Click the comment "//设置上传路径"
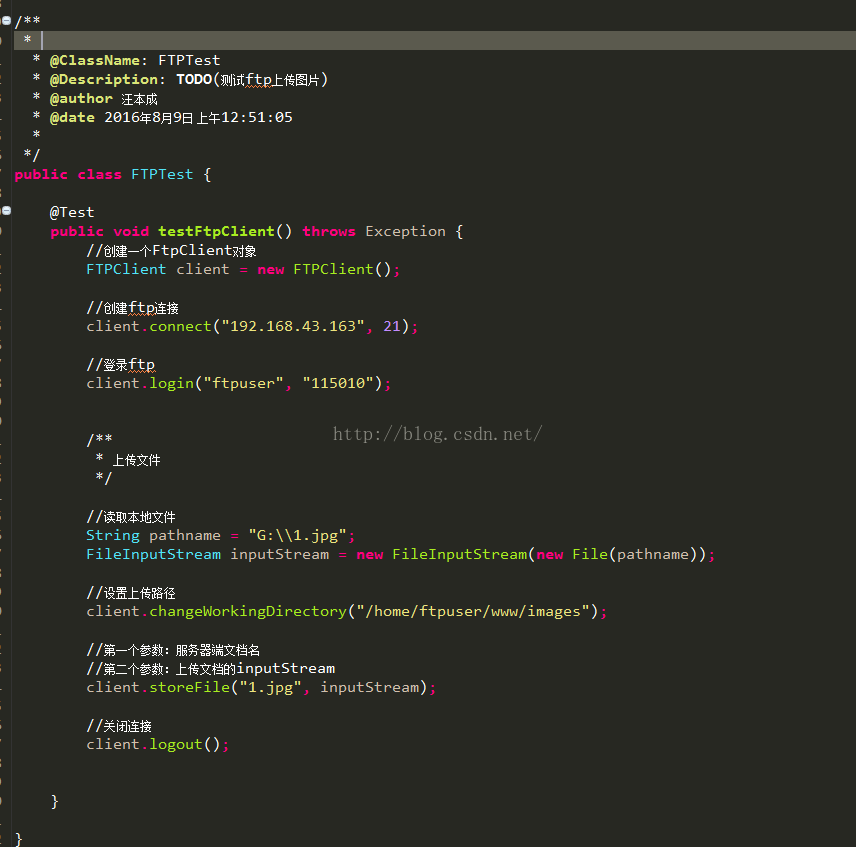856x847 pixels. pos(131,593)
